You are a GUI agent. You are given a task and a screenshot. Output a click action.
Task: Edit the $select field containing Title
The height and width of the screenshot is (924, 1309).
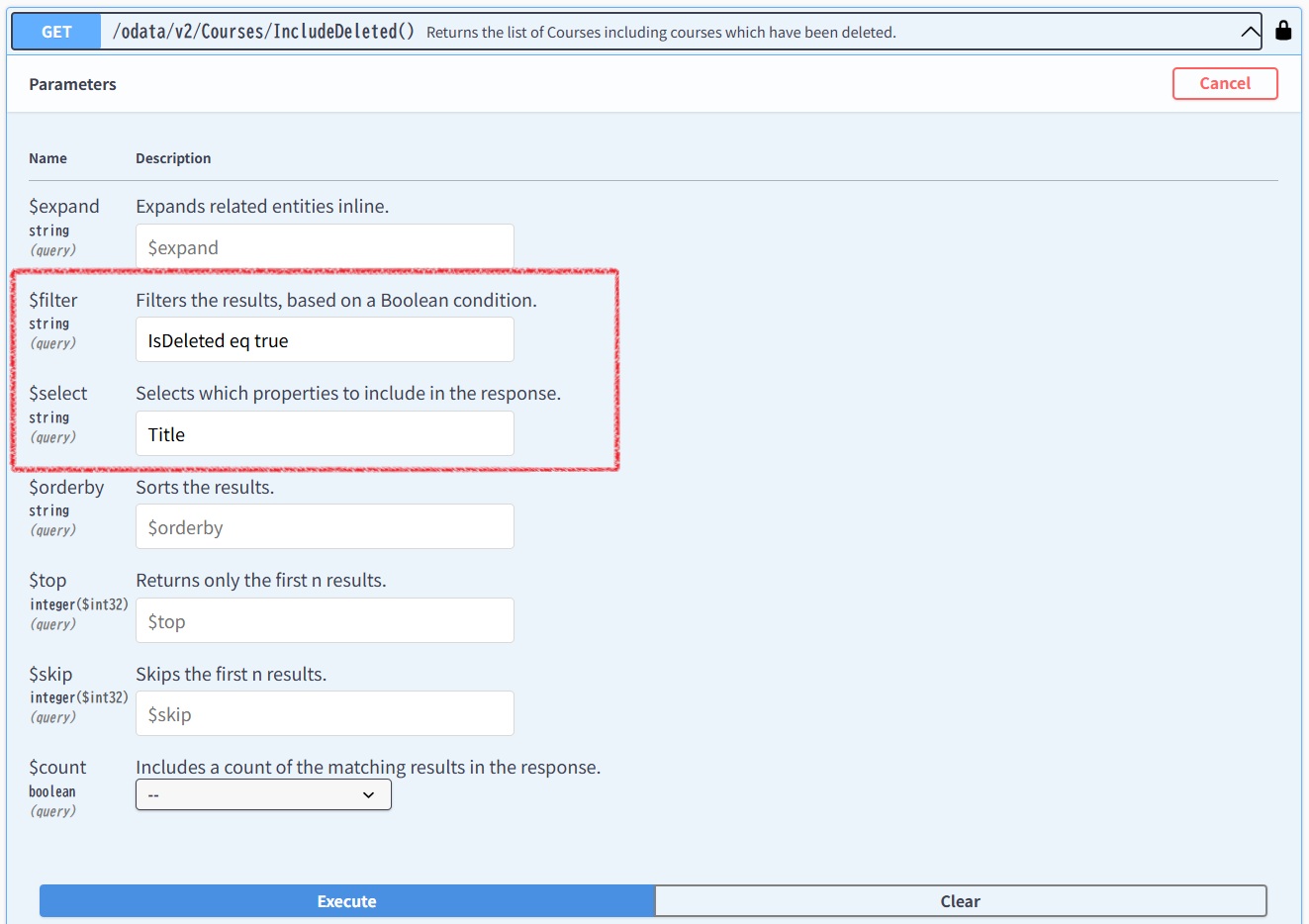pyautogui.click(x=325, y=433)
